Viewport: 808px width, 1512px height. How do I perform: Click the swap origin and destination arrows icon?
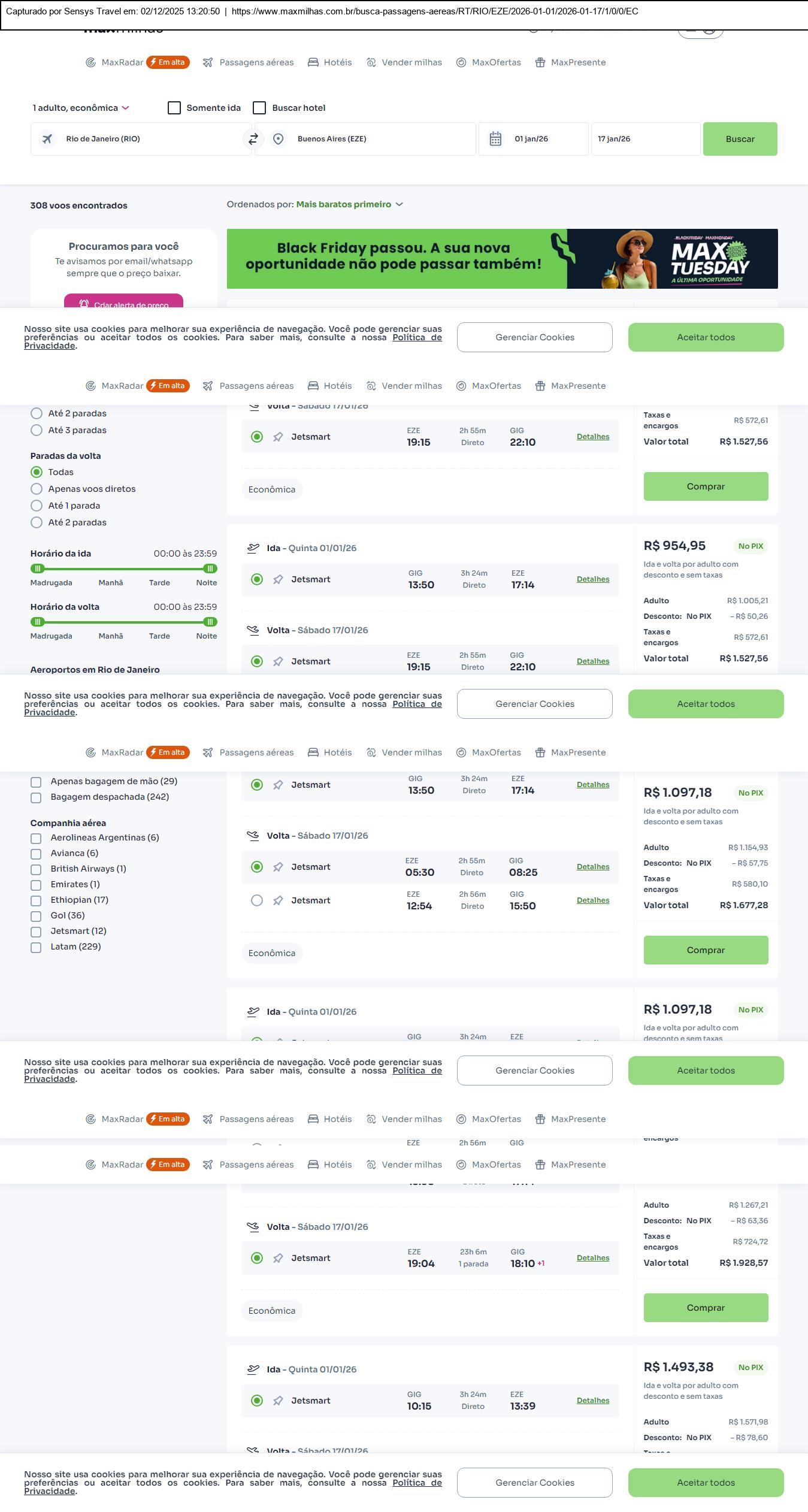tap(253, 139)
